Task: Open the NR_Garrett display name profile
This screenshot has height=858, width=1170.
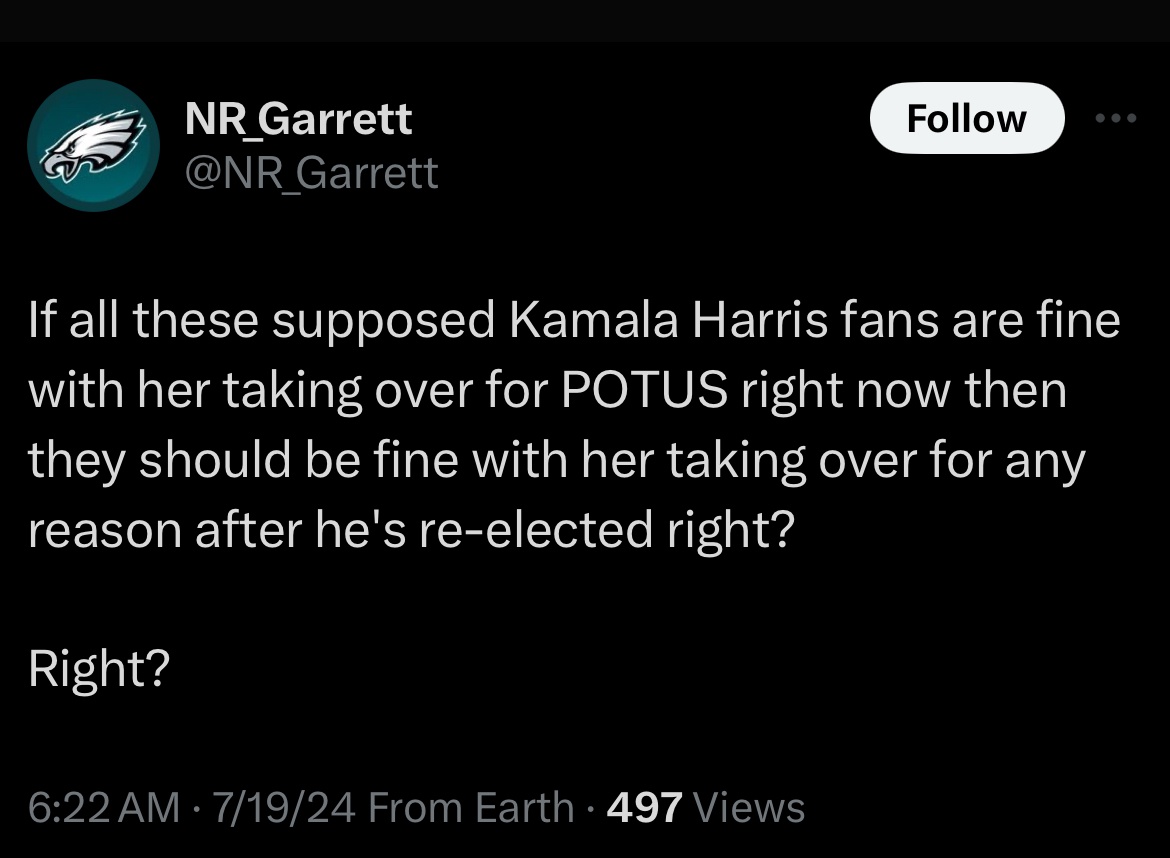Action: pos(298,120)
